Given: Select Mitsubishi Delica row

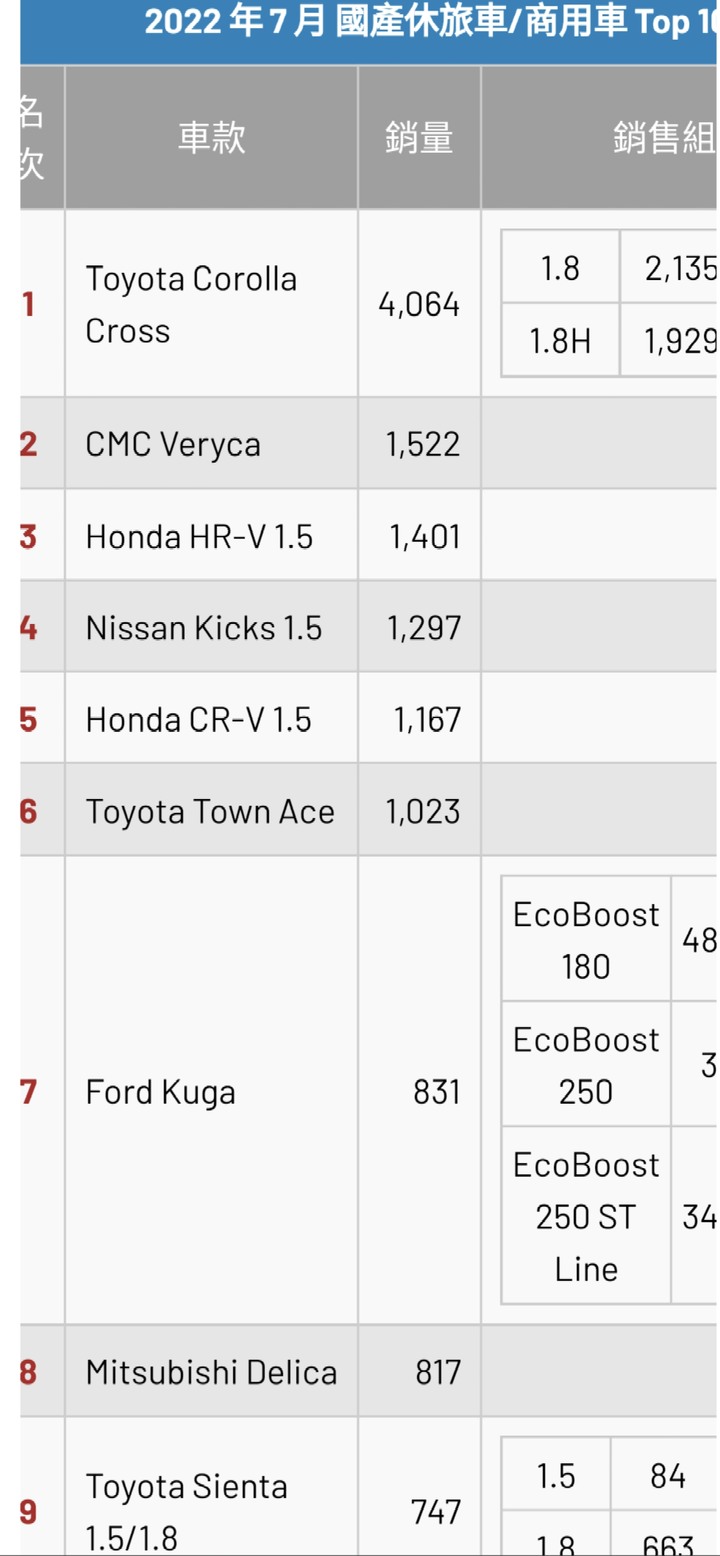Looking at the screenshot, I should pyautogui.click(x=368, y=1371).
